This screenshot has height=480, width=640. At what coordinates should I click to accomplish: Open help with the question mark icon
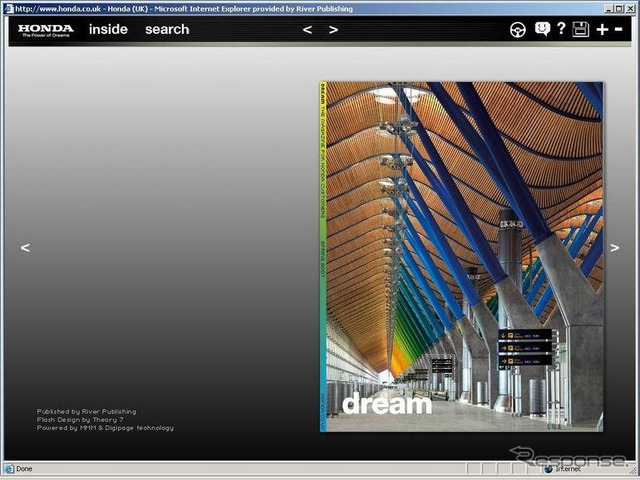point(561,28)
